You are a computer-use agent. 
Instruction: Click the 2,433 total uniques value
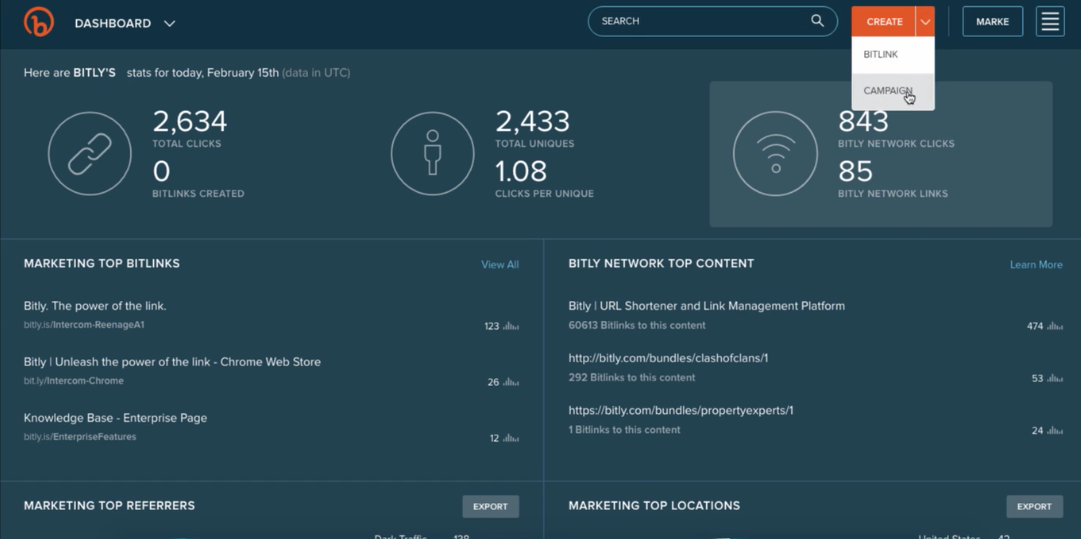532,121
